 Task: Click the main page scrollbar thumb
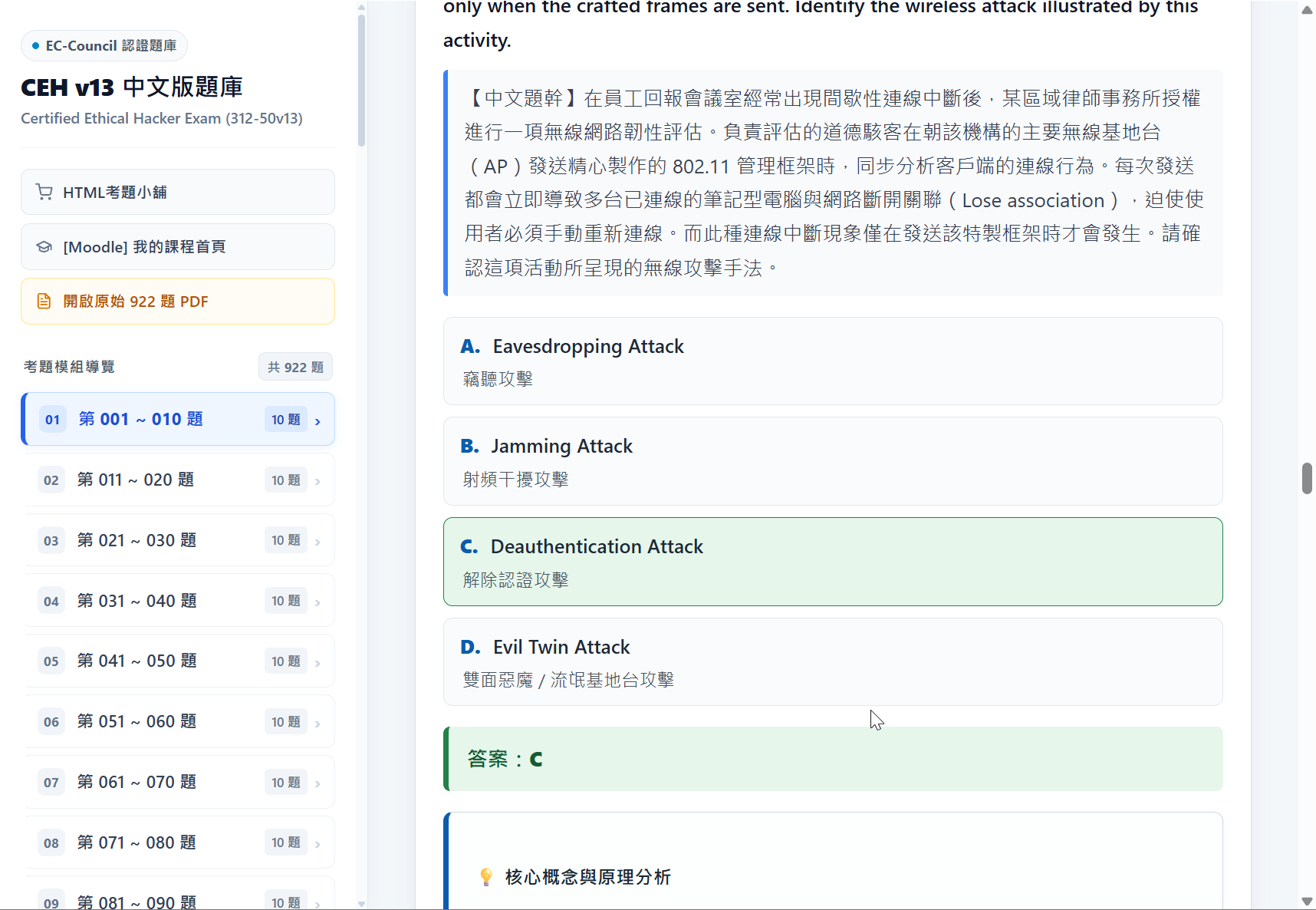[1307, 478]
